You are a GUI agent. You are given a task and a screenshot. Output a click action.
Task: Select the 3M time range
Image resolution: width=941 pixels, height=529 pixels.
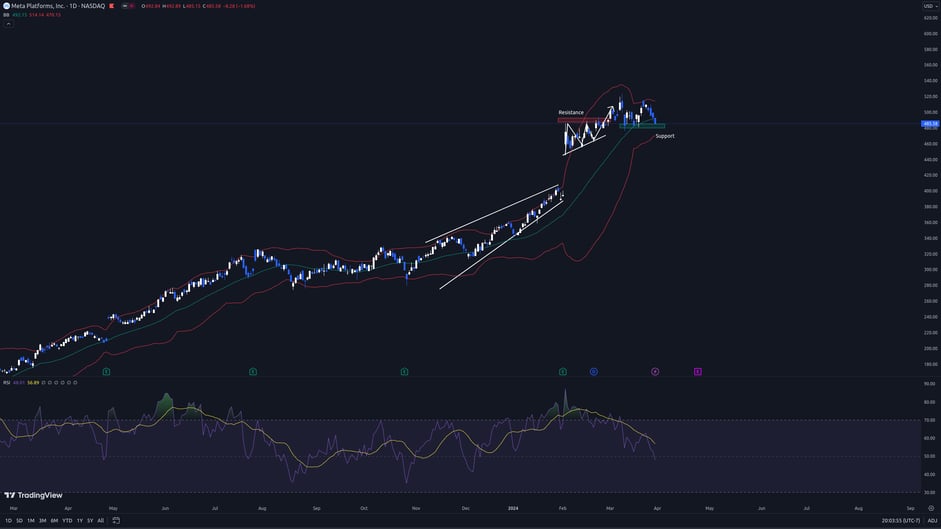coord(43,521)
